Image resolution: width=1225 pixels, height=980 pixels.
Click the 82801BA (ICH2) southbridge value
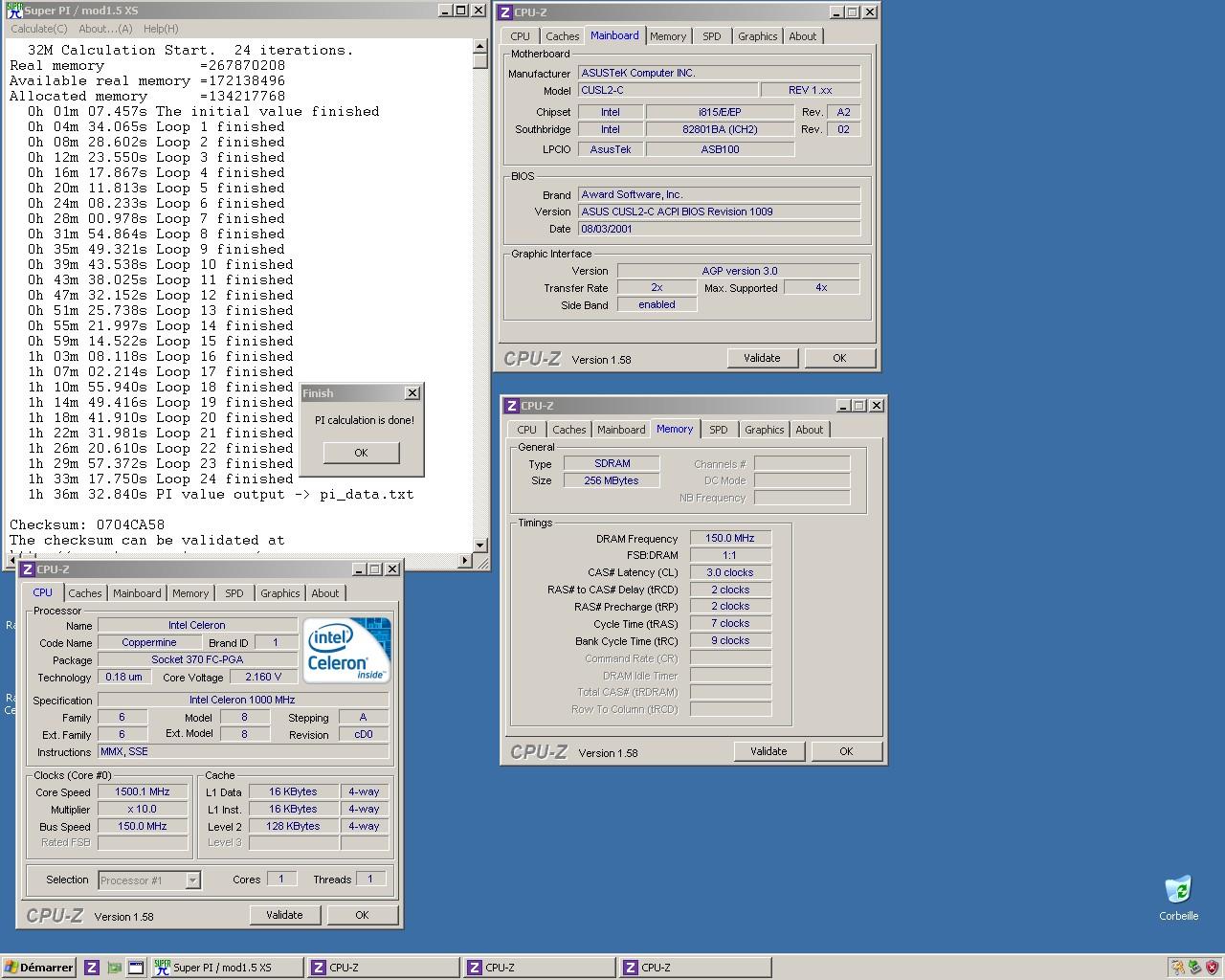pos(720,129)
